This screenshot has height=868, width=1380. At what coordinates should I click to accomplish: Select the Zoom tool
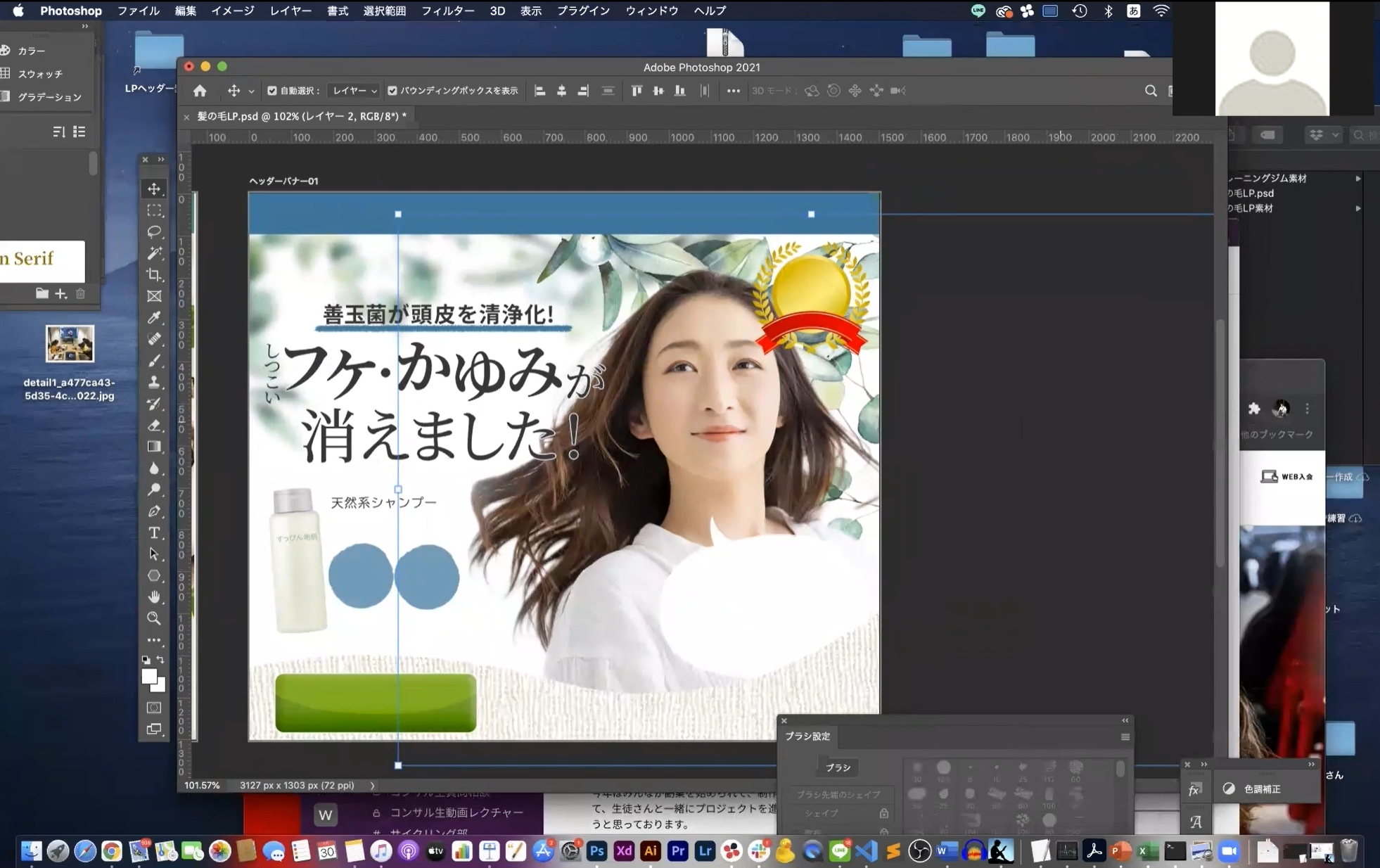[x=154, y=618]
